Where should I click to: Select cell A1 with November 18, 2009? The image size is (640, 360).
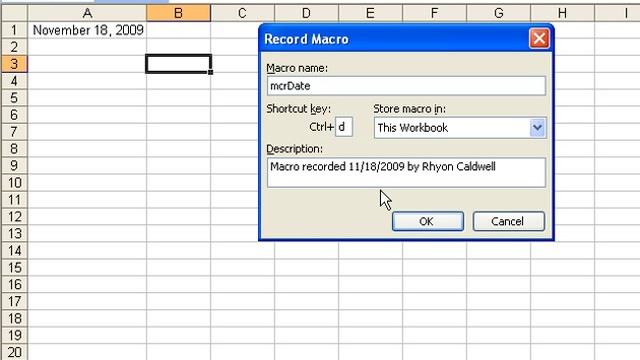point(87,30)
